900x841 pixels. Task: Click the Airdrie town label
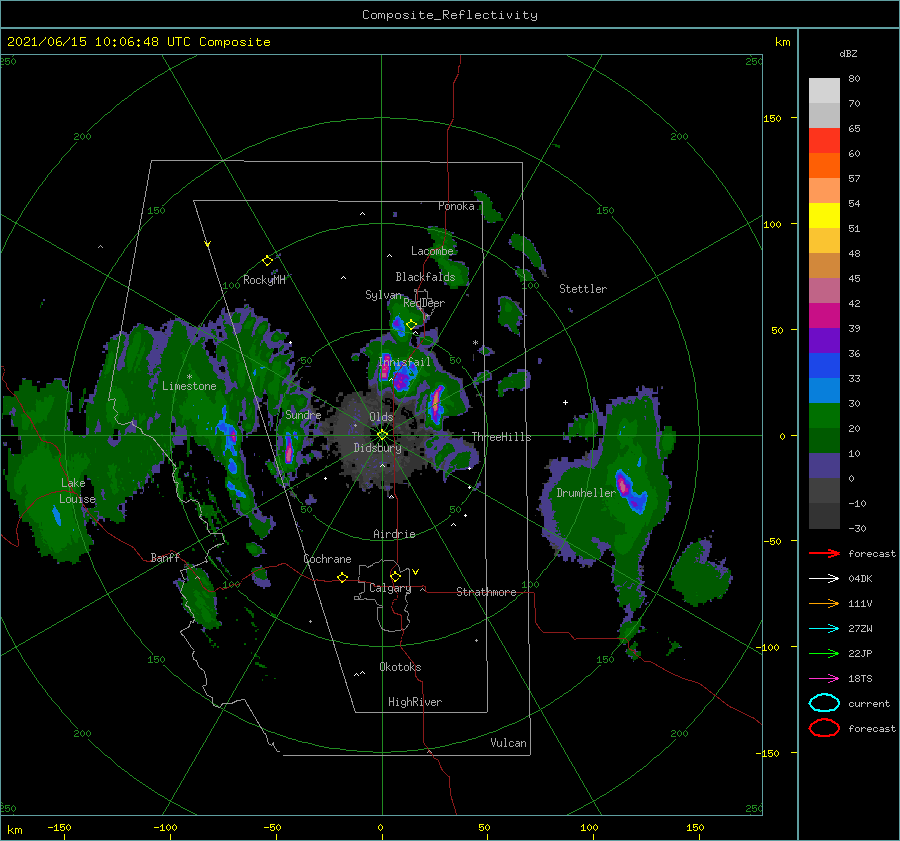click(394, 534)
